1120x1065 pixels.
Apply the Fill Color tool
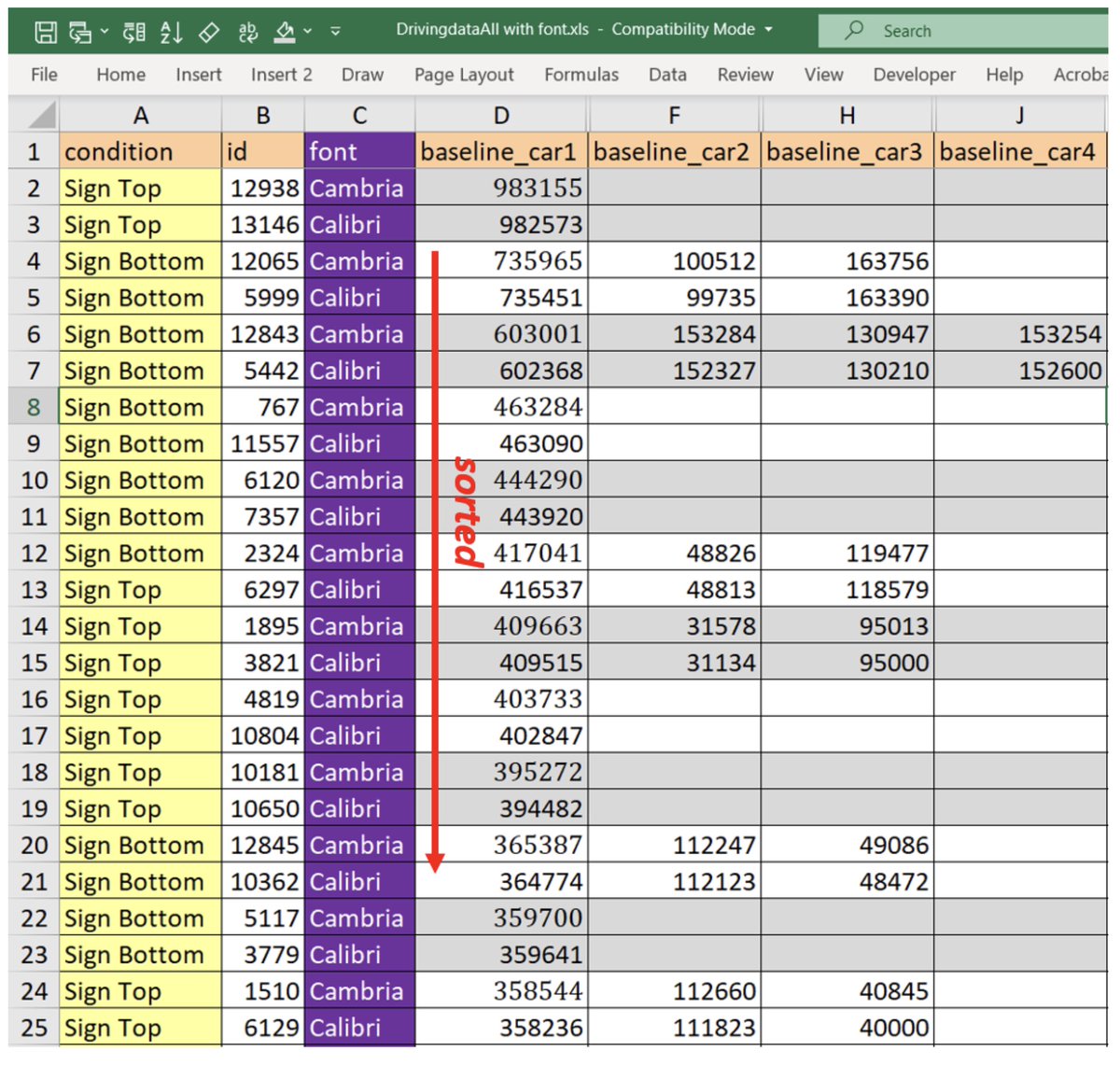pyautogui.click(x=284, y=29)
